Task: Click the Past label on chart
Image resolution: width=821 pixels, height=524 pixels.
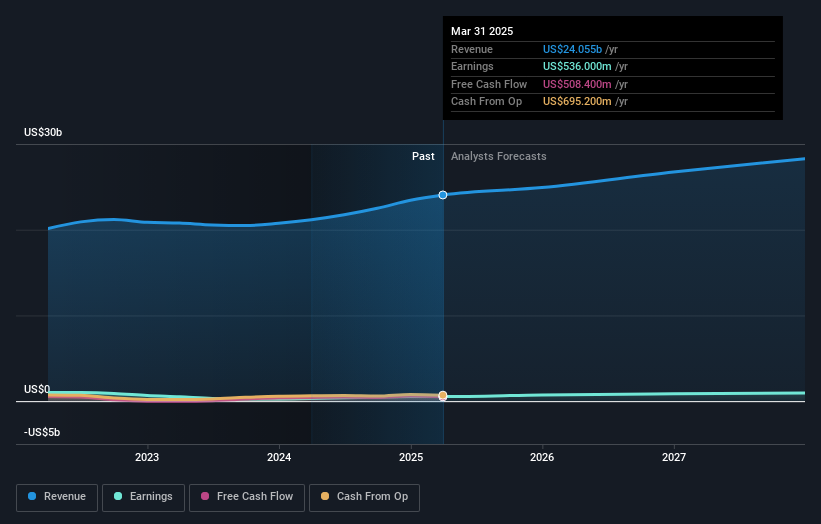Action: [423, 156]
